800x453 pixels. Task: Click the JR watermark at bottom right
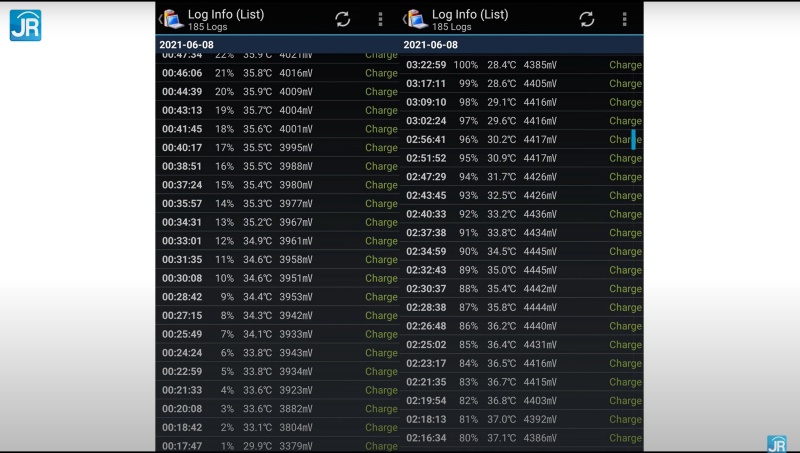pos(776,443)
